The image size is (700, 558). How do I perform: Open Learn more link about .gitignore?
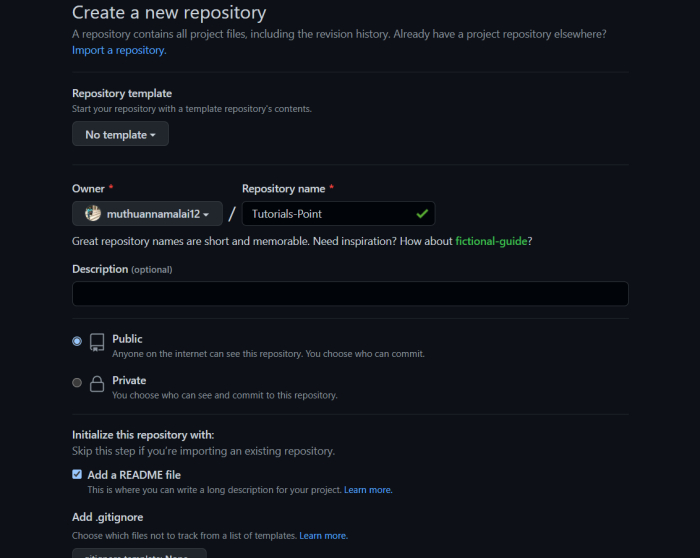click(x=323, y=536)
